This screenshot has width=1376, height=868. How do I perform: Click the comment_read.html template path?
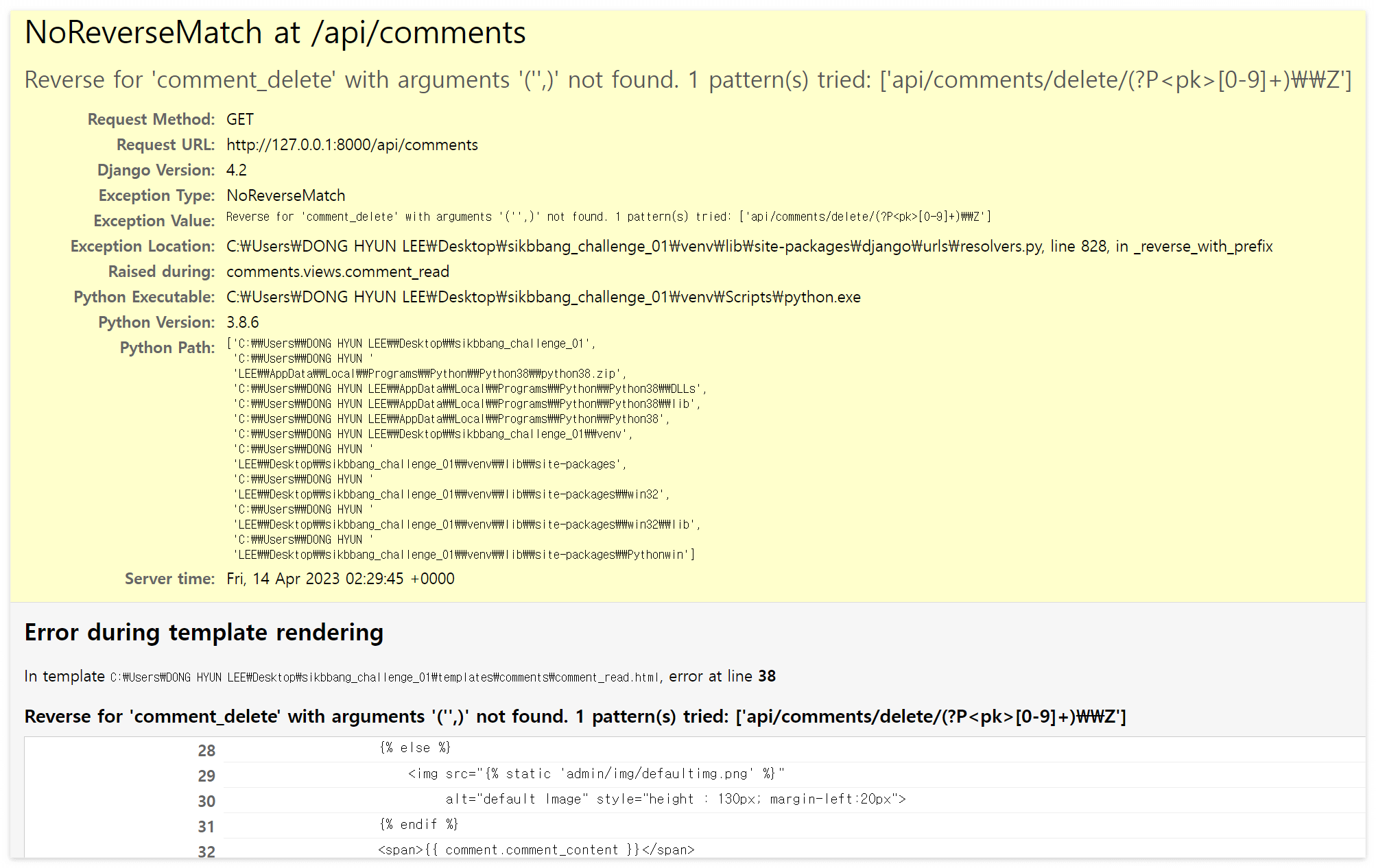(384, 677)
